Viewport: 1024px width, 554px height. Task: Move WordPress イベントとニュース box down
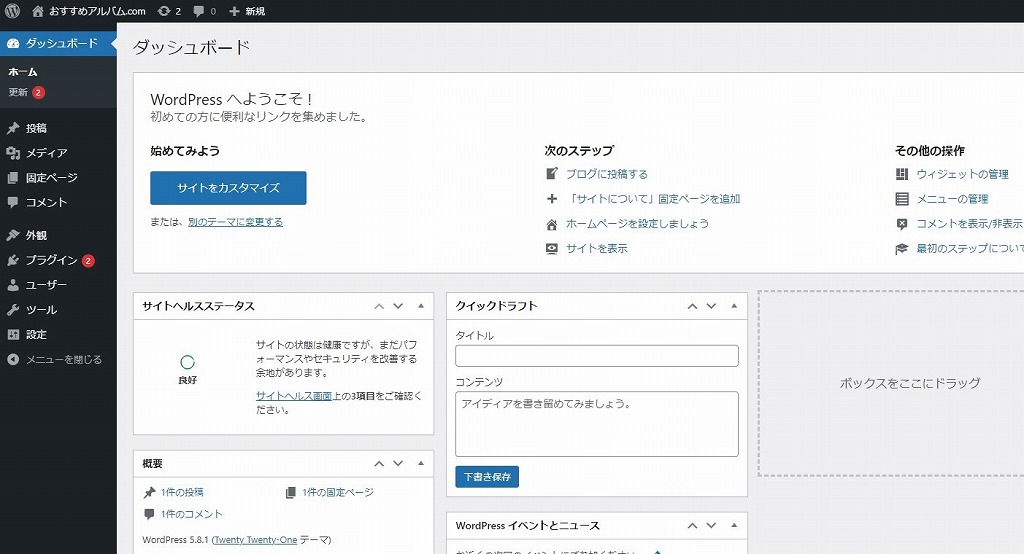pyautogui.click(x=711, y=525)
